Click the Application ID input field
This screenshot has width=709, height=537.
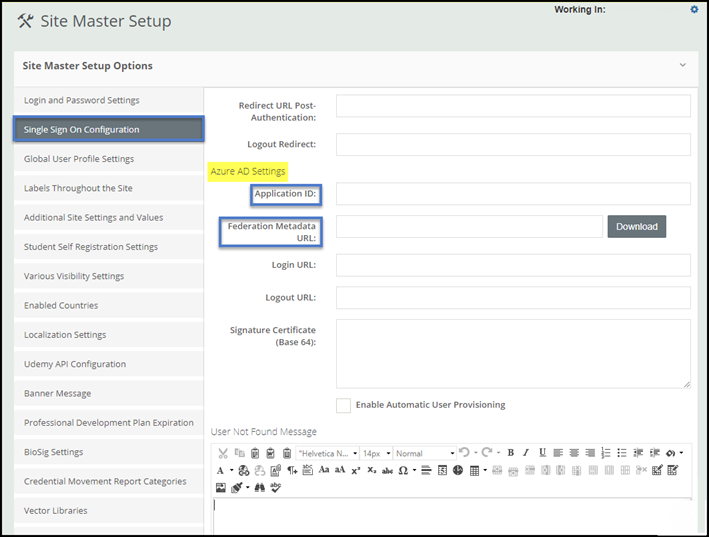point(513,194)
